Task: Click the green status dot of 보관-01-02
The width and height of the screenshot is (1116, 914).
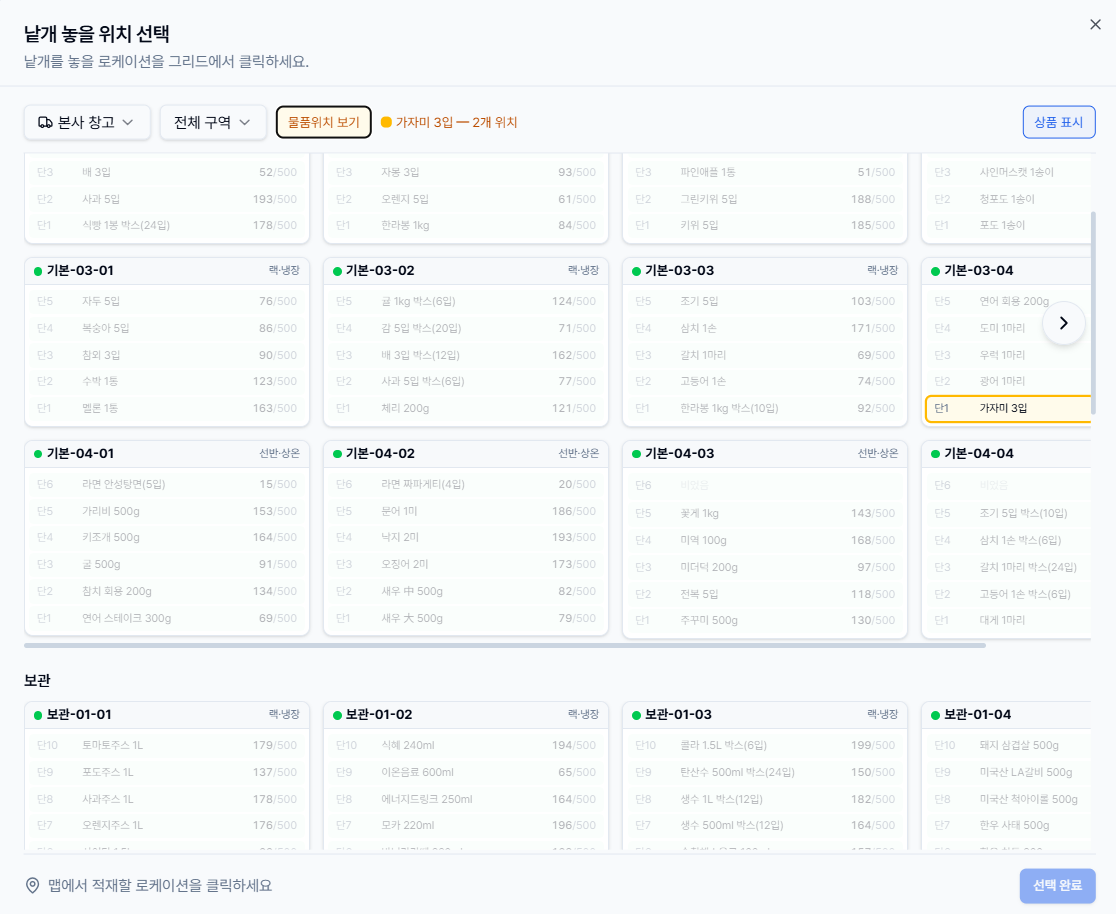Action: coord(337,715)
